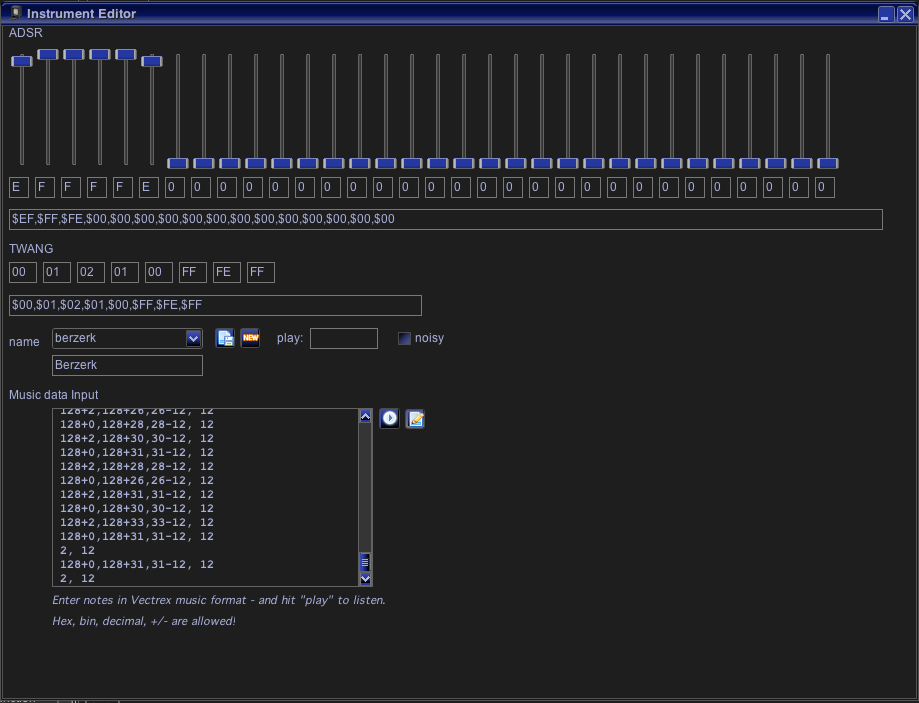Click the app icon in title bar

pos(15,13)
